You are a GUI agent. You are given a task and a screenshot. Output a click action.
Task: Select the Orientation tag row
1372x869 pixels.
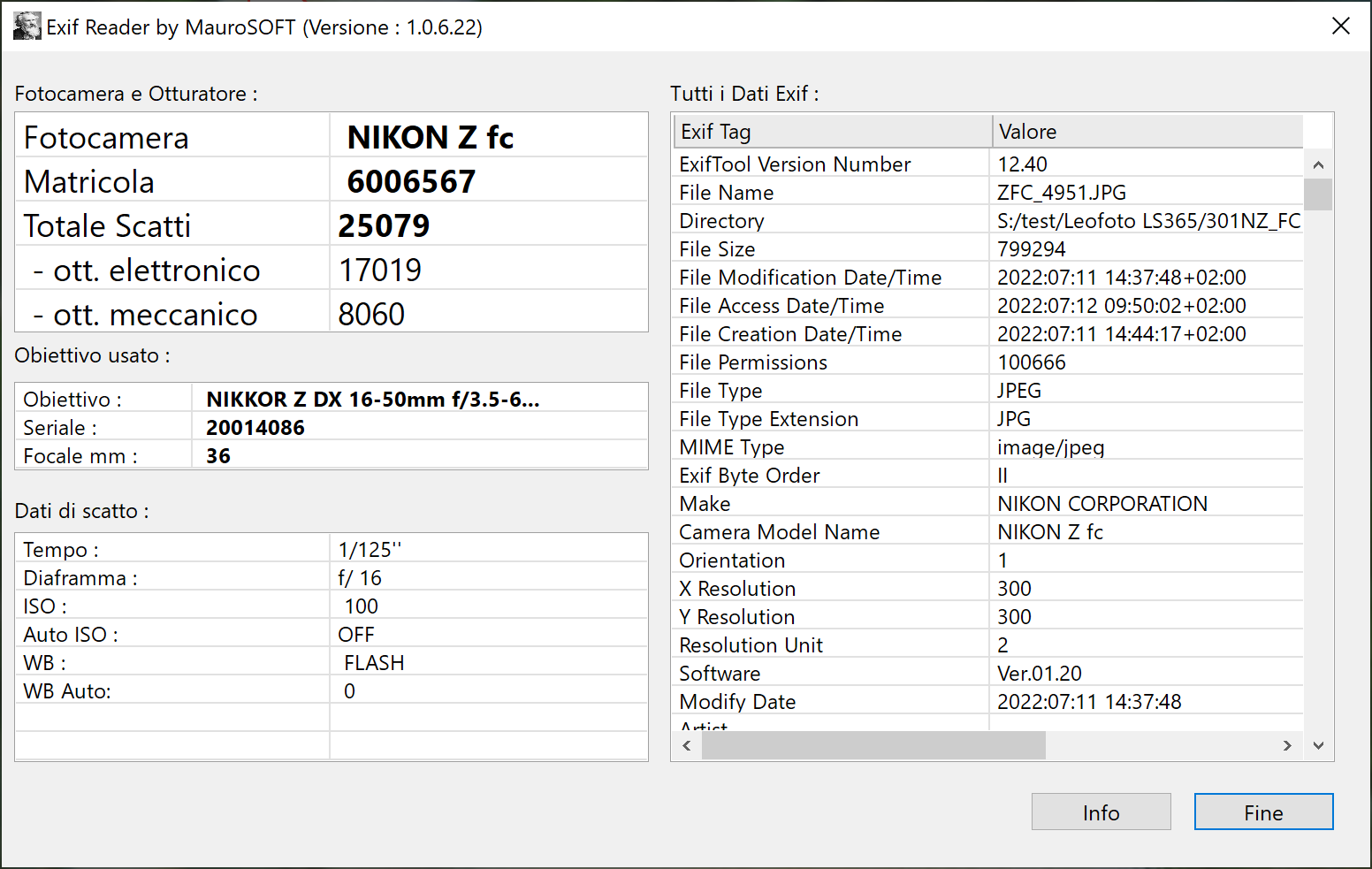pos(987,560)
